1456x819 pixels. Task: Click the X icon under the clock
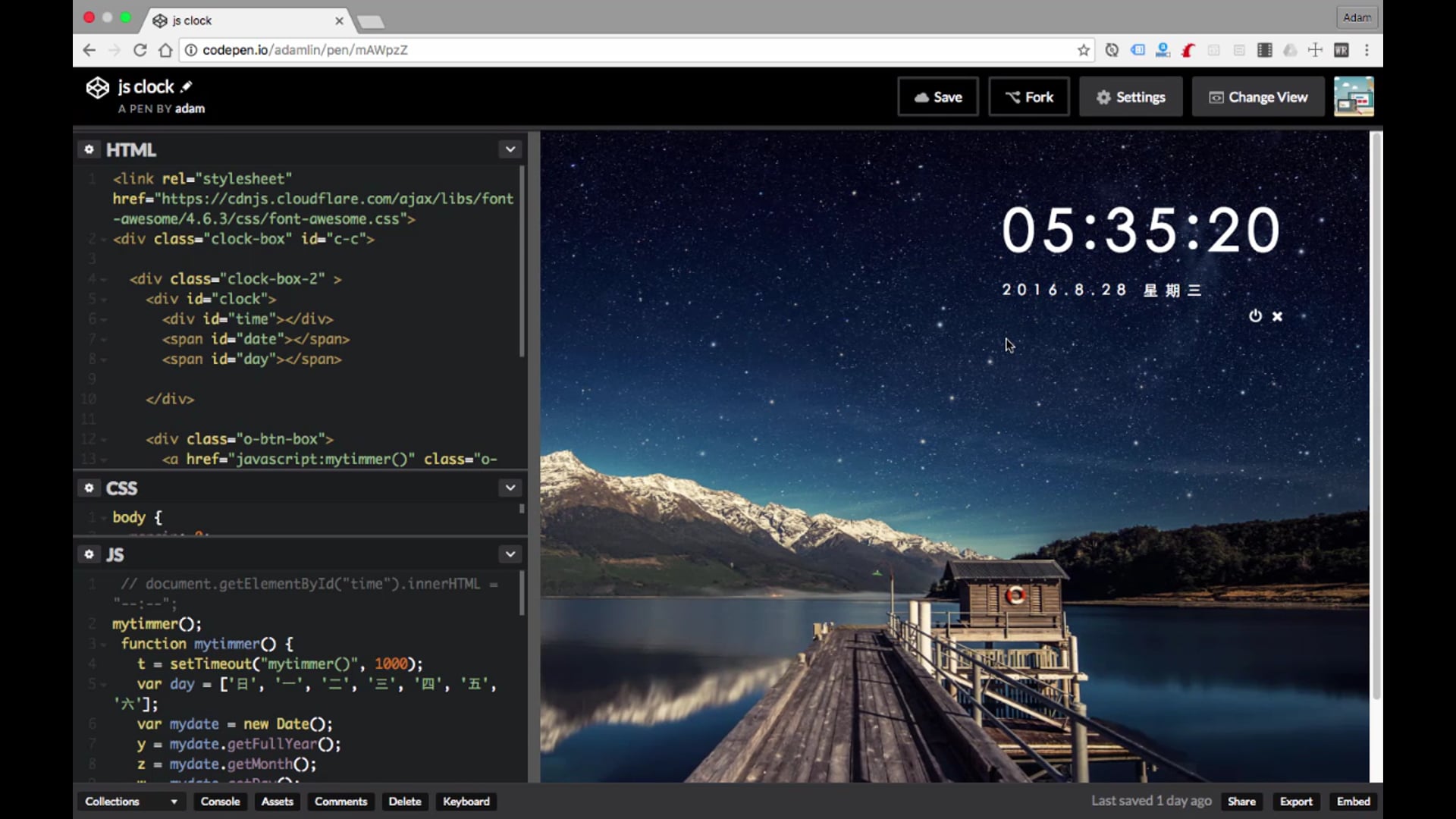(x=1278, y=316)
